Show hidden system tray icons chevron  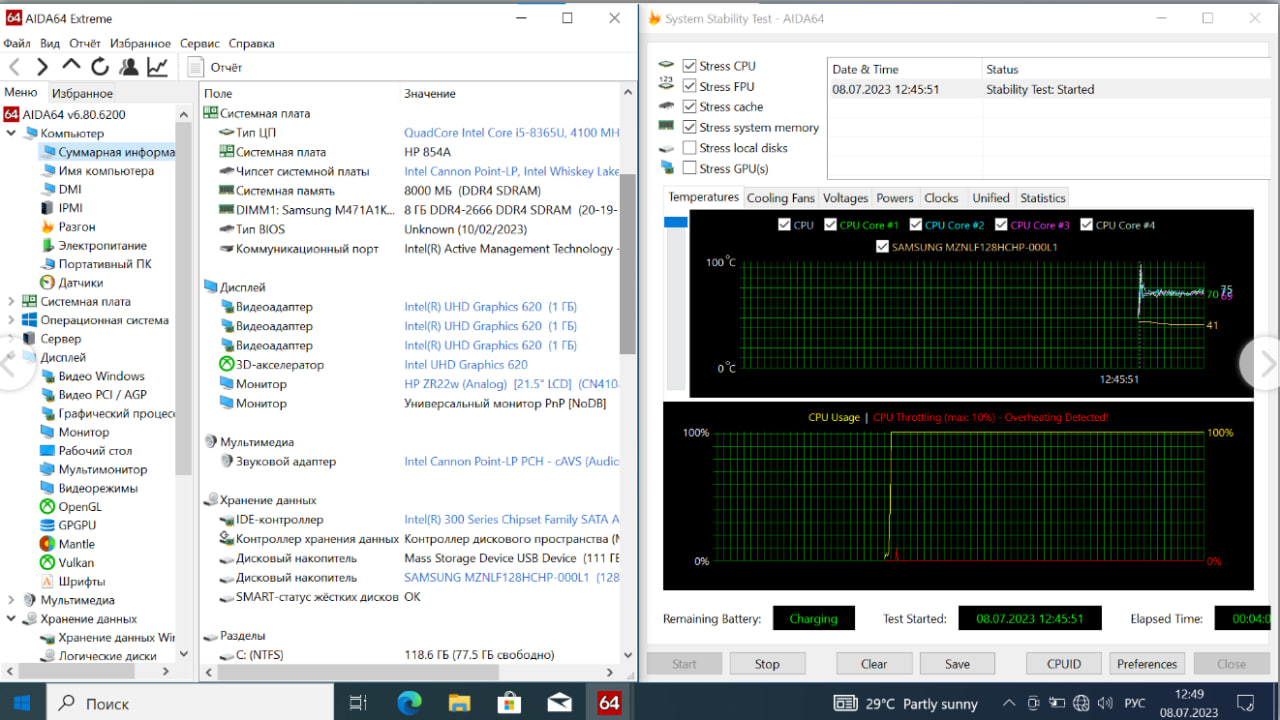coord(1009,703)
